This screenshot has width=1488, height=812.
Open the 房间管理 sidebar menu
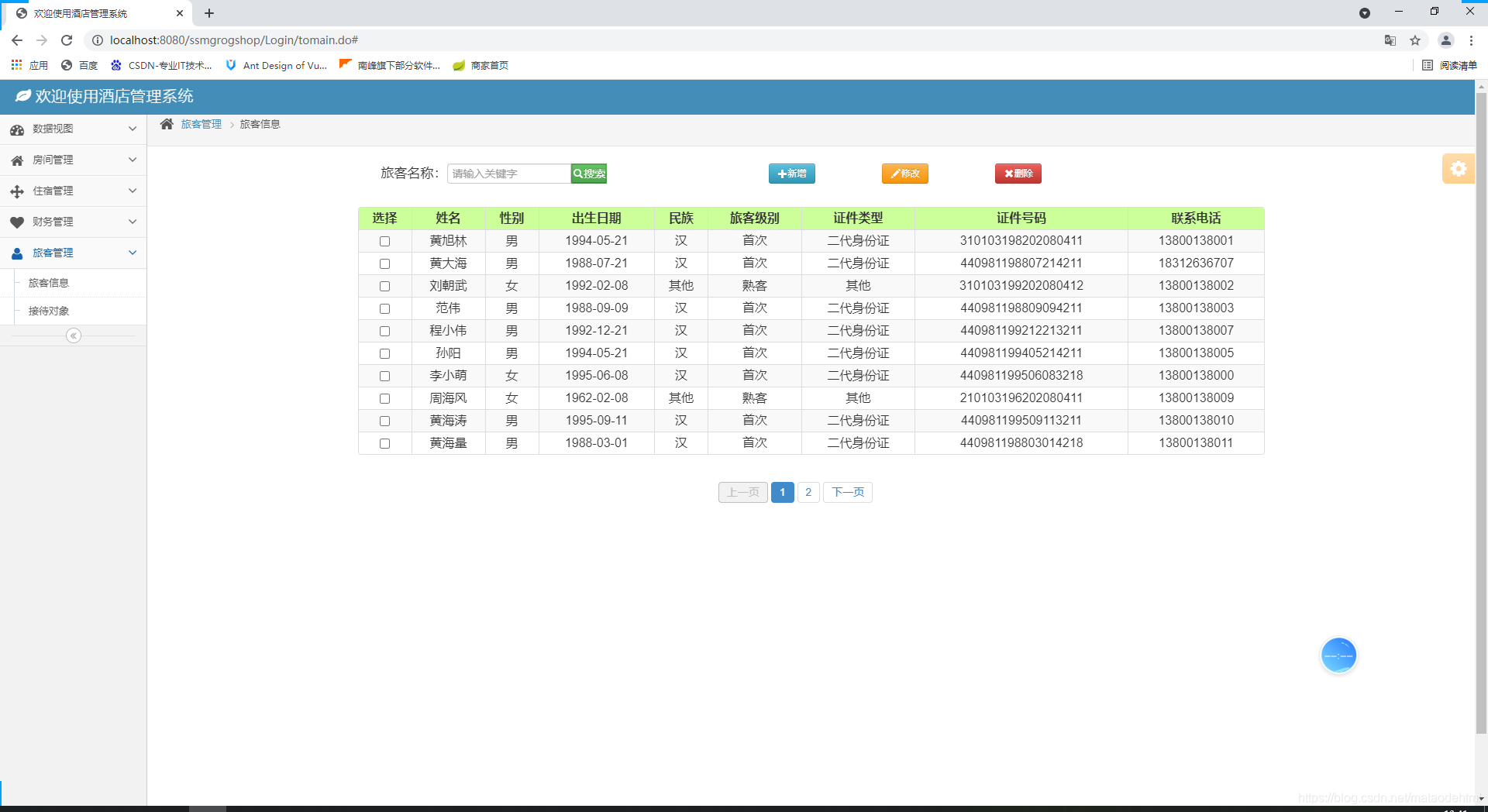coord(73,160)
